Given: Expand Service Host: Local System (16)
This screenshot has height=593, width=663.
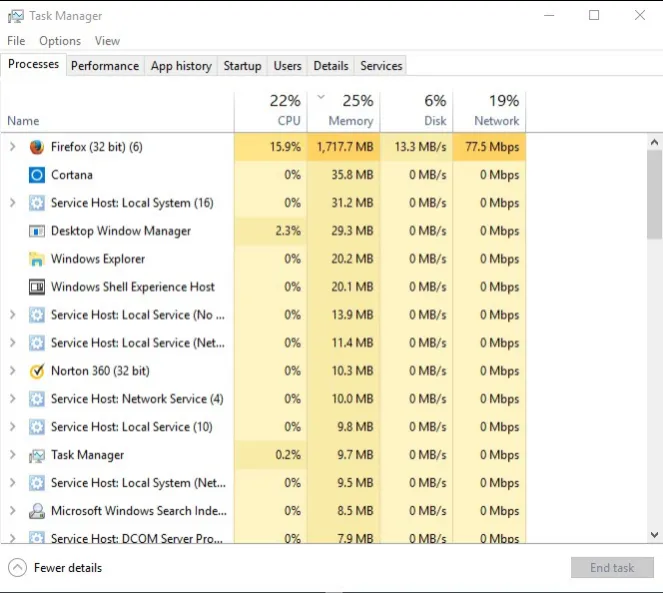Looking at the screenshot, I should tap(13, 203).
